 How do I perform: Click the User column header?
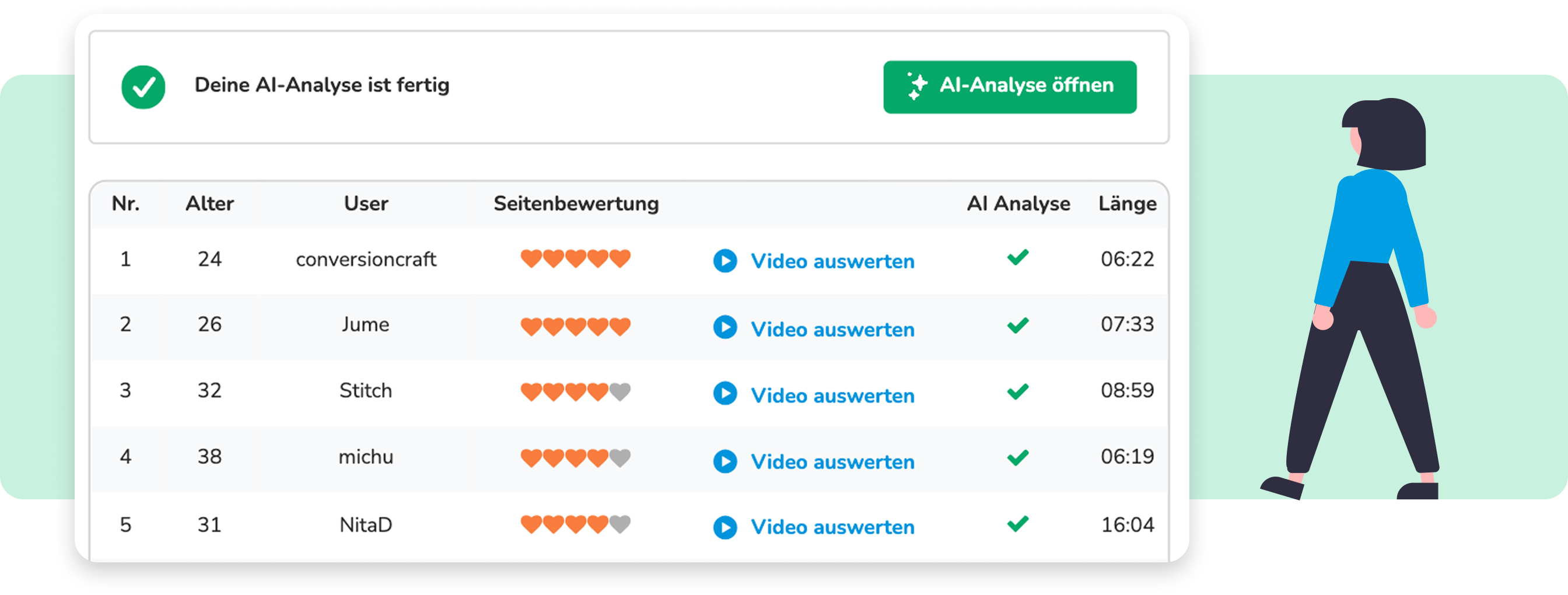point(366,204)
